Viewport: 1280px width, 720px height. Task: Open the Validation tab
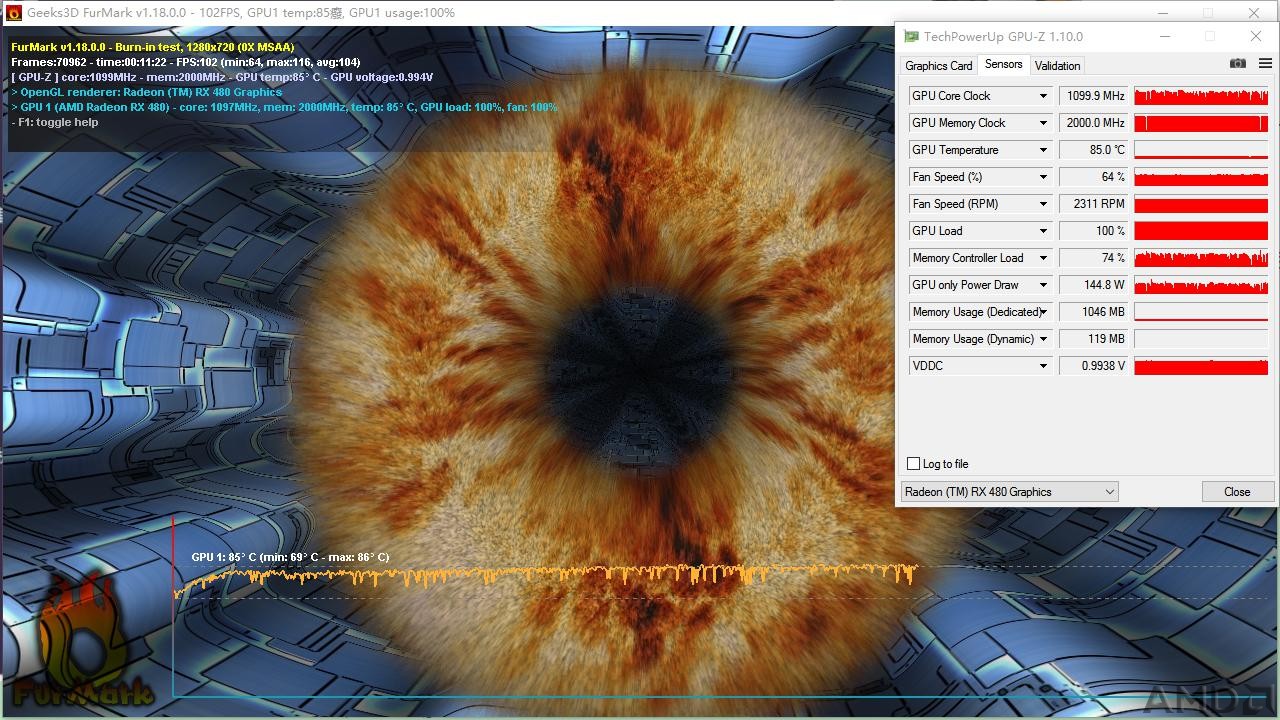click(x=1057, y=66)
